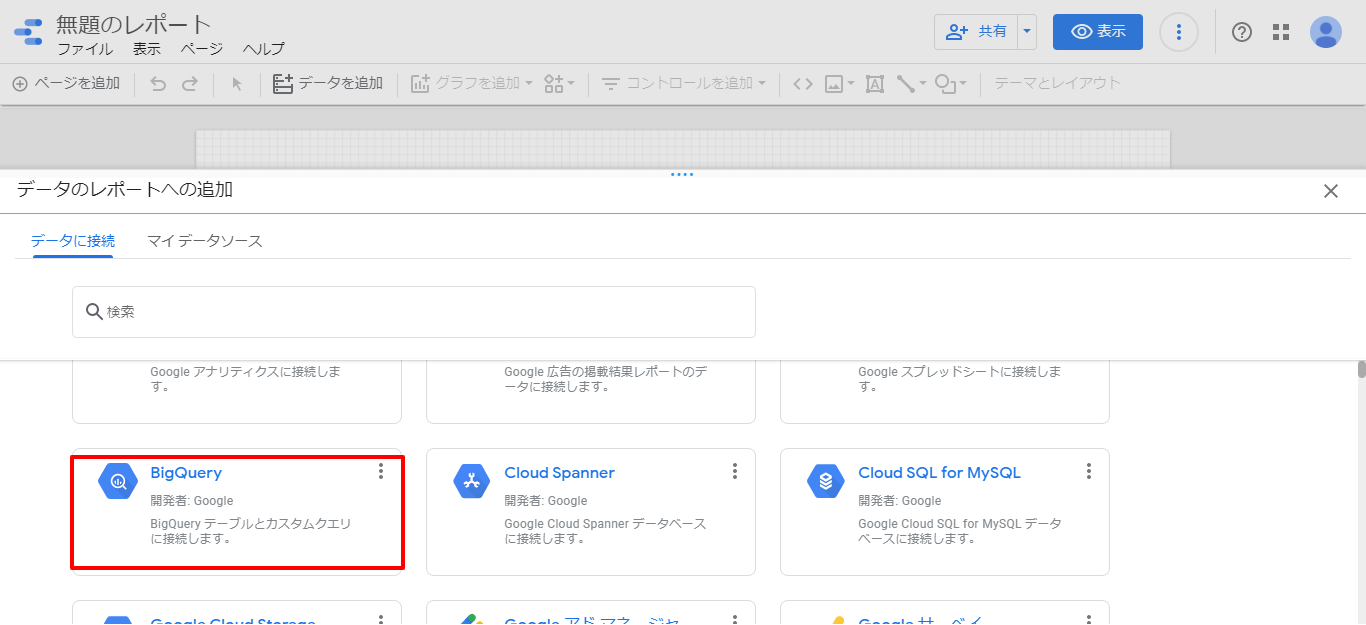1366x625 pixels.
Task: Click the BigQuery hexagon icon
Action: pyautogui.click(x=117, y=481)
